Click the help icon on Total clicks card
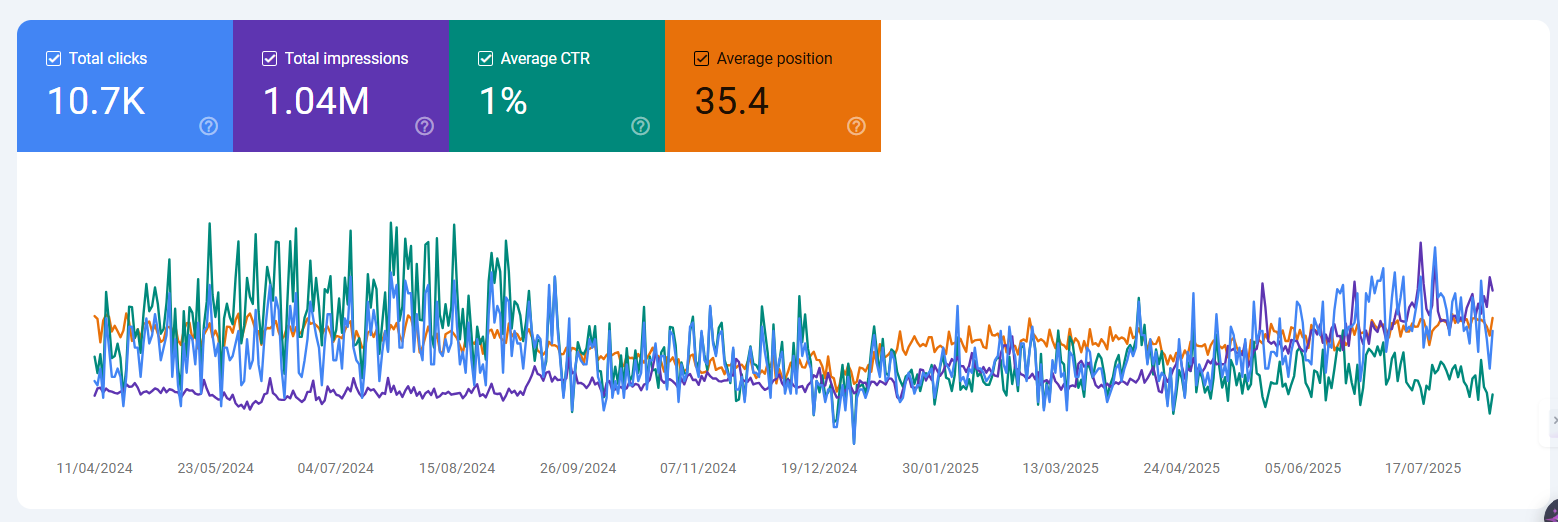Screen dimensions: 1558x522 click(209, 126)
